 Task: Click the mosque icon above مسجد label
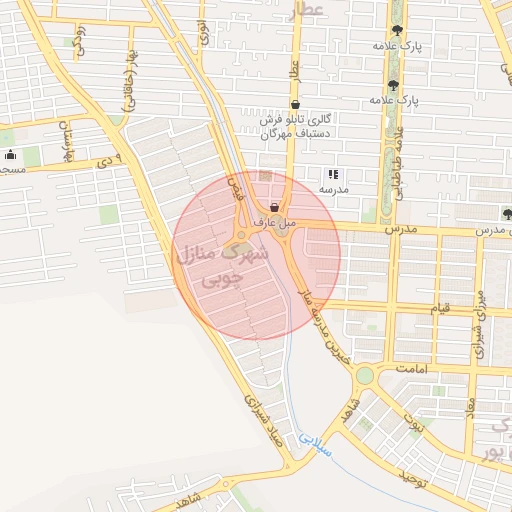coord(11,155)
